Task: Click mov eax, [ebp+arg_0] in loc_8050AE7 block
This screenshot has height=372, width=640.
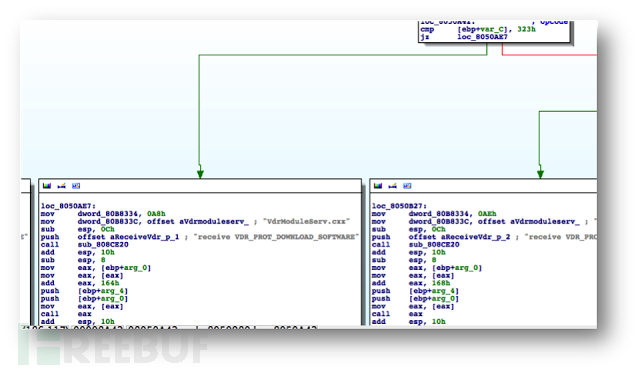Action: [x=96, y=268]
